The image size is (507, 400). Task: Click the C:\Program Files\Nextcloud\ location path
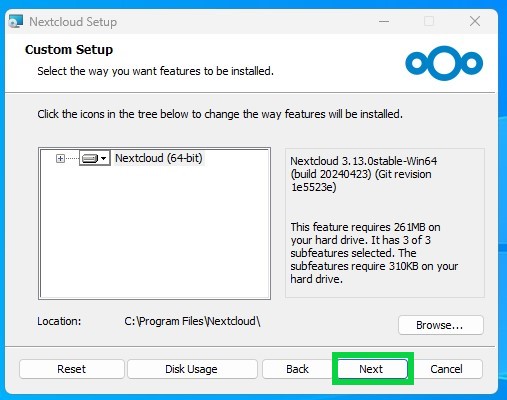[x=192, y=321]
